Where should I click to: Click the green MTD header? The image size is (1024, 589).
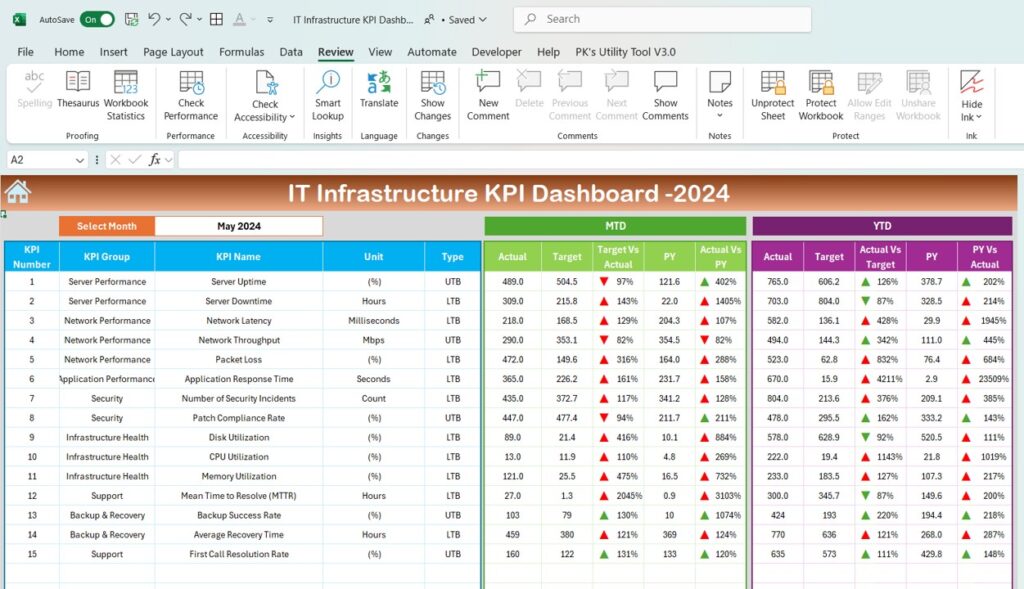click(615, 226)
